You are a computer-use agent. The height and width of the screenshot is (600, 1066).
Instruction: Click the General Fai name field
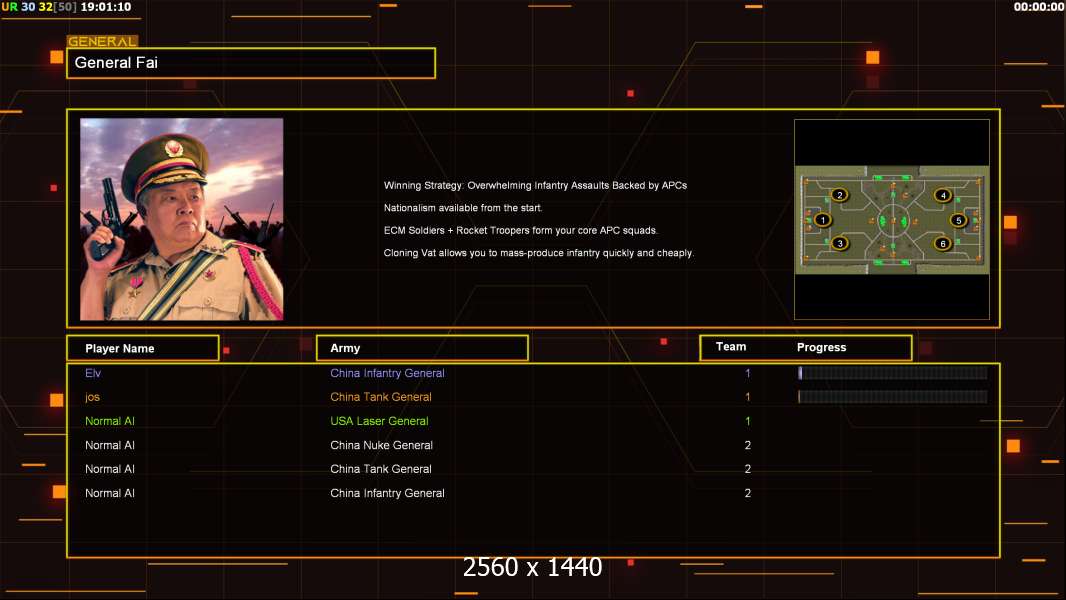pos(251,63)
